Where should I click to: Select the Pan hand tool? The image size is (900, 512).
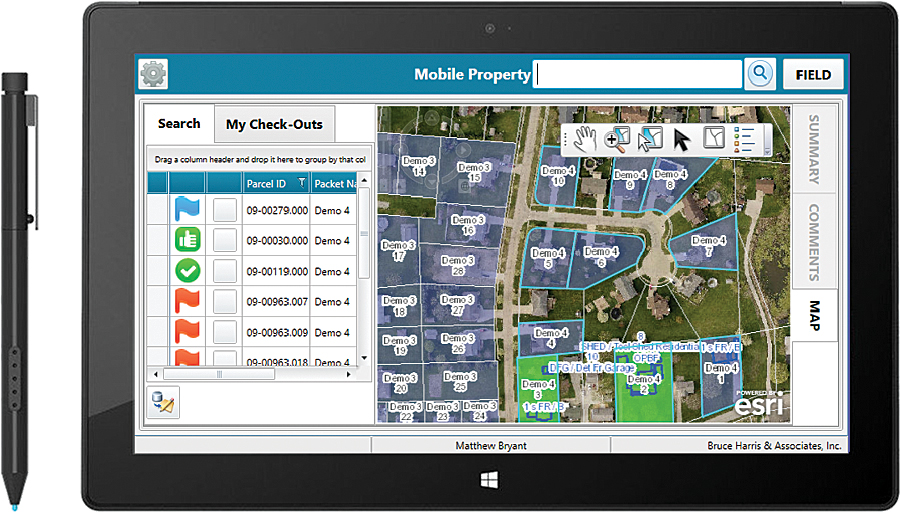(x=585, y=139)
